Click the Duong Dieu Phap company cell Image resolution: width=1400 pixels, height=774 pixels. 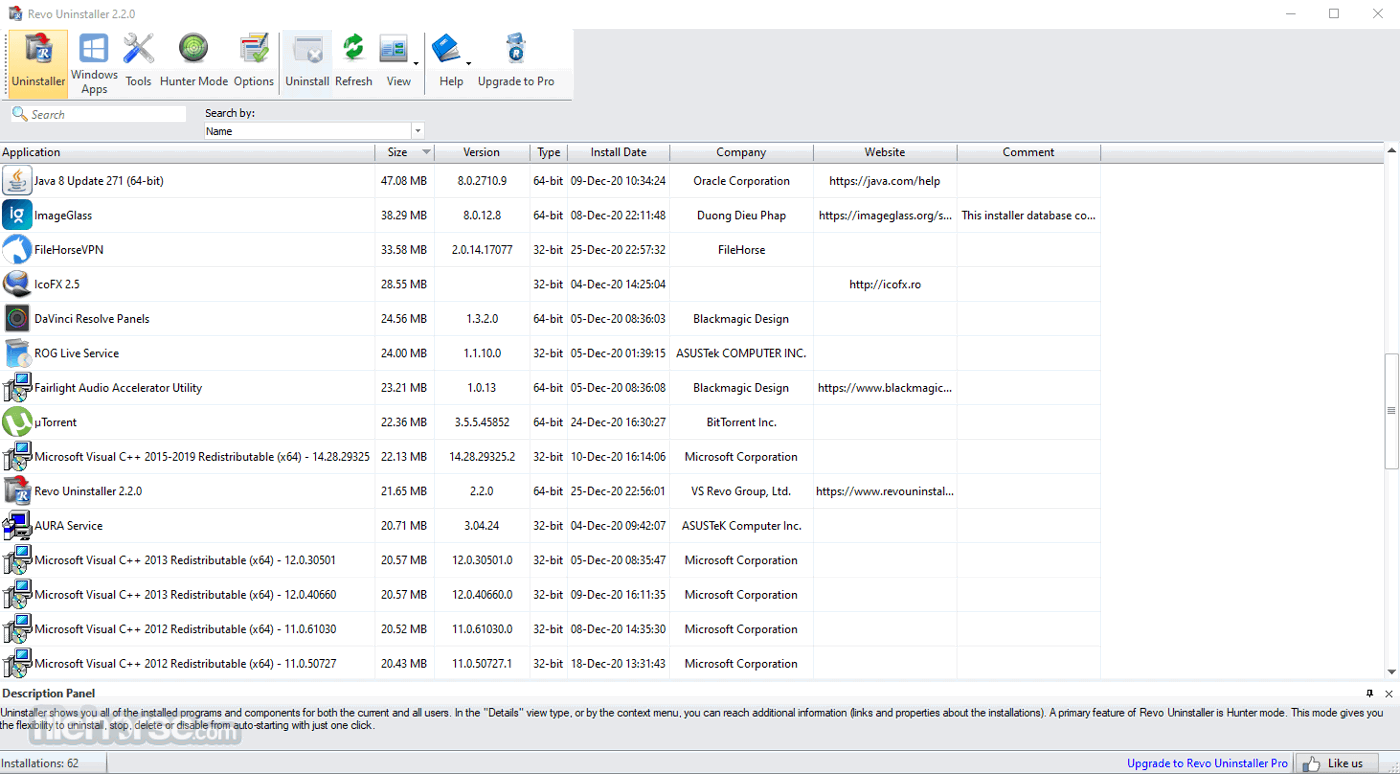pyautogui.click(x=741, y=215)
